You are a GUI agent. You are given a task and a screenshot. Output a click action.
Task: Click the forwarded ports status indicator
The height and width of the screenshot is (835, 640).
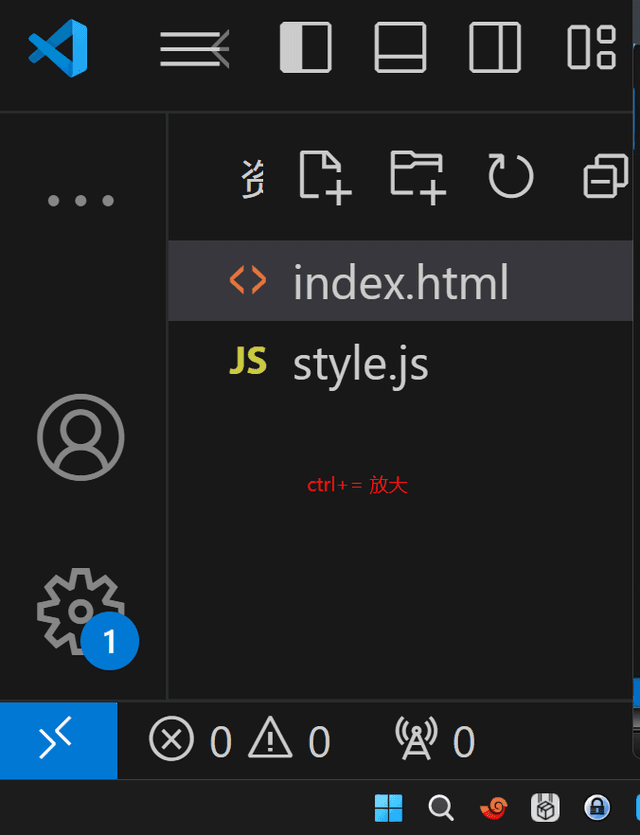[435, 741]
